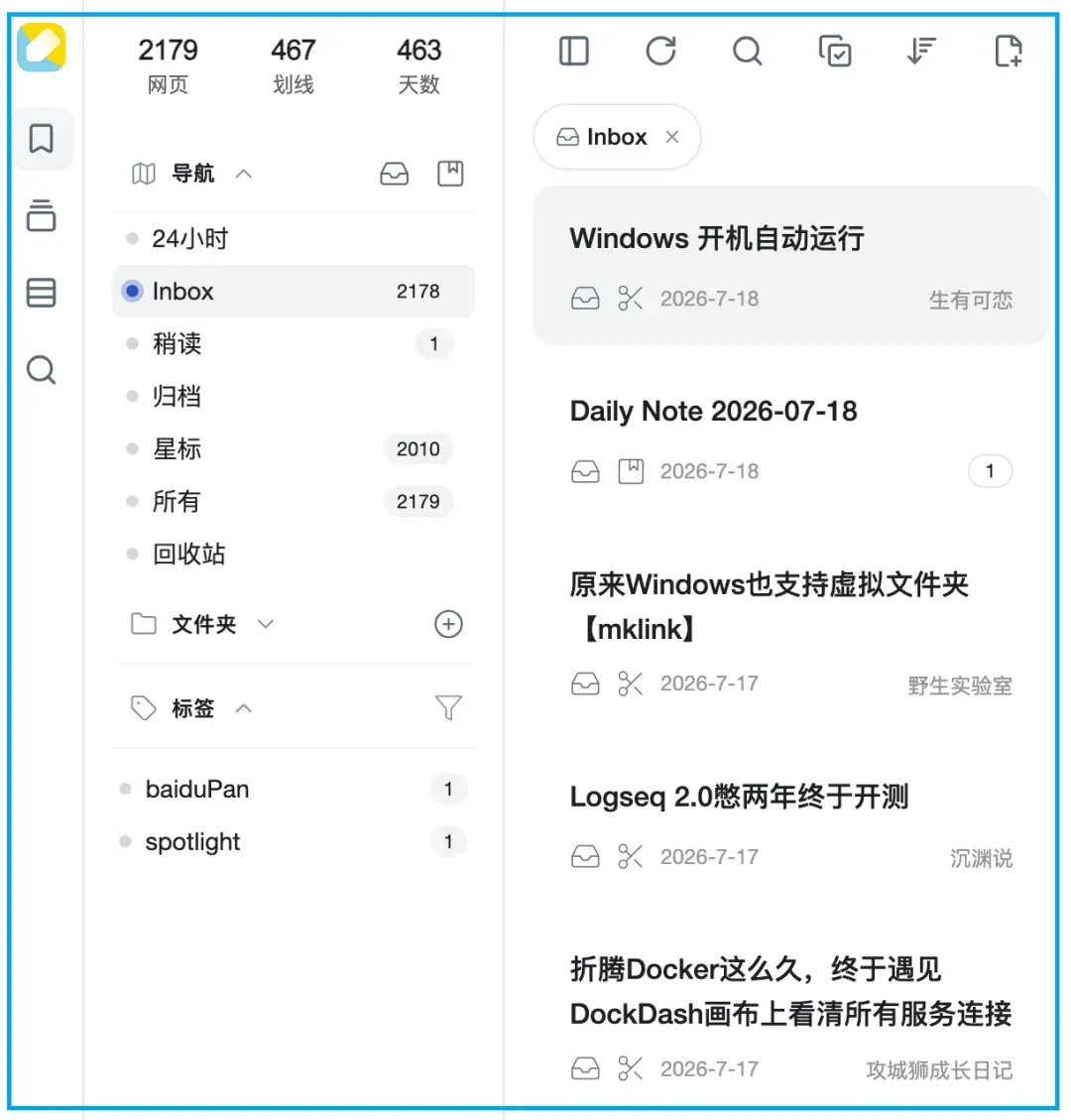Remove the Inbox filter chip

(x=672, y=137)
